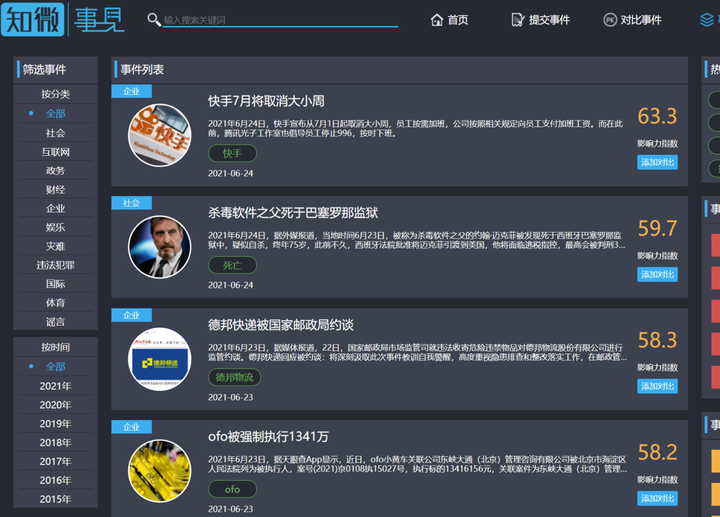The height and width of the screenshot is (517, 720).
Task: Click the Kuaishou event thumbnail image
Action: pos(159,135)
